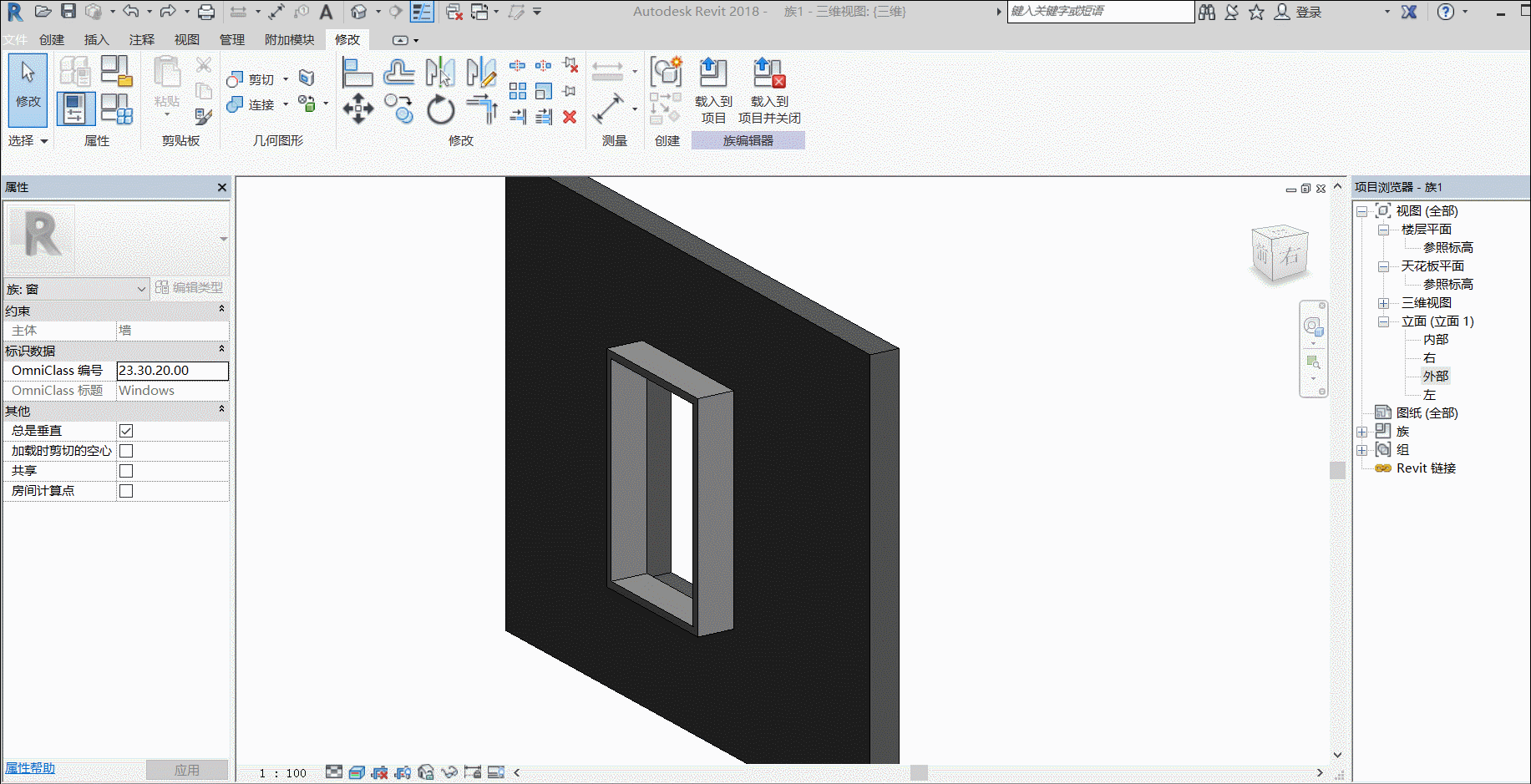Viewport: 1531px width, 784px height.
Task: Click the Save icon in quick access toolbar
Action: 68,12
